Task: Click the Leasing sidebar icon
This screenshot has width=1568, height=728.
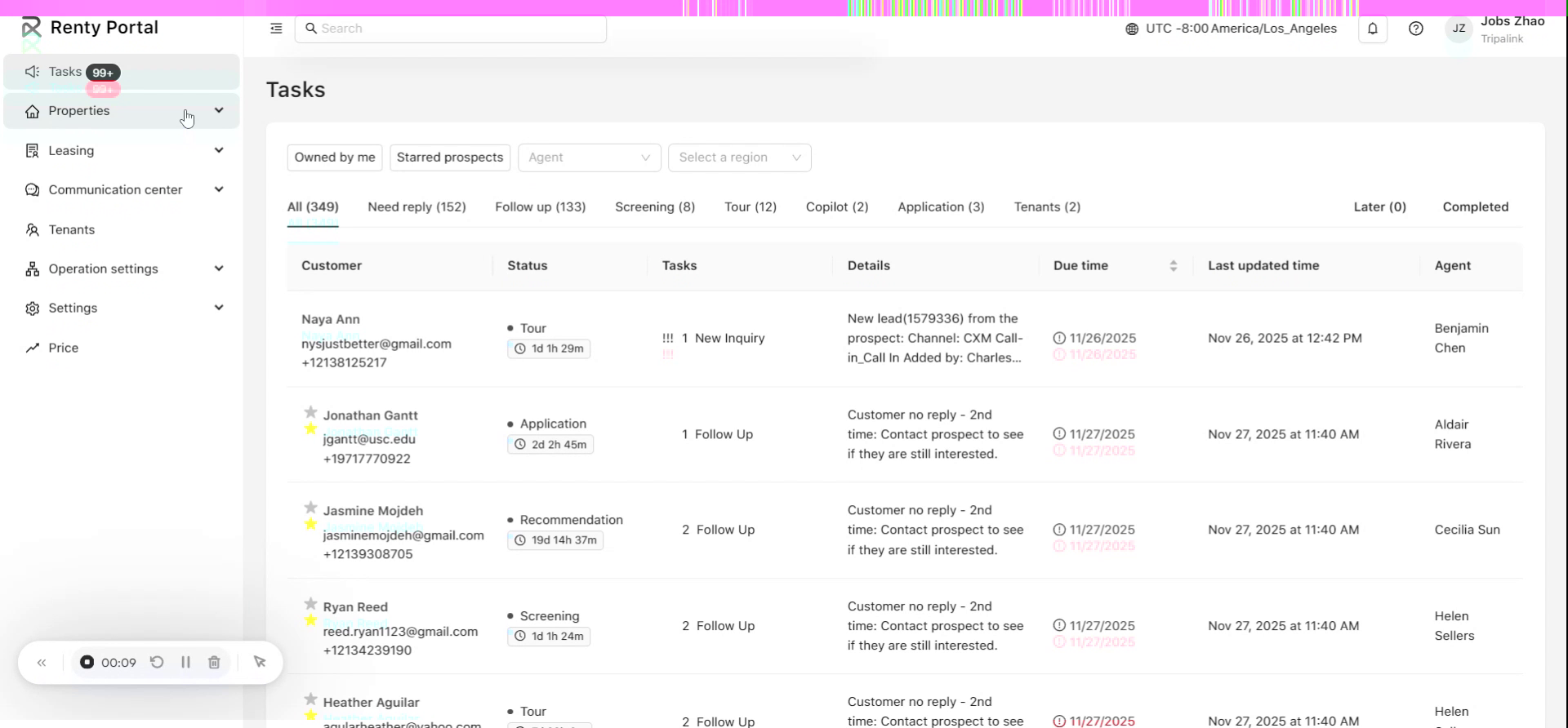Action: pyautogui.click(x=32, y=151)
